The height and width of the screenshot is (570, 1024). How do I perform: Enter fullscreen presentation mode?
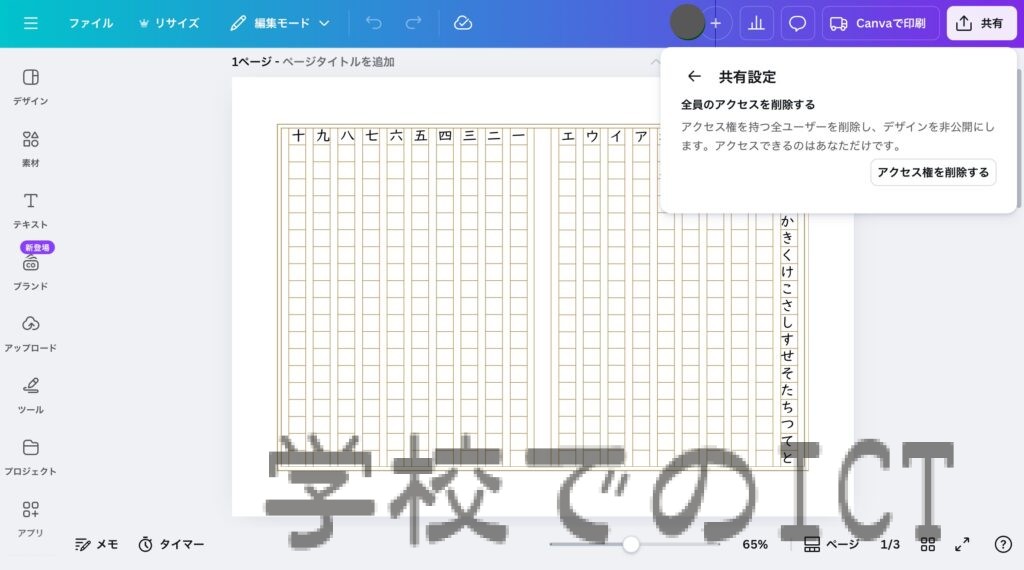click(x=962, y=544)
